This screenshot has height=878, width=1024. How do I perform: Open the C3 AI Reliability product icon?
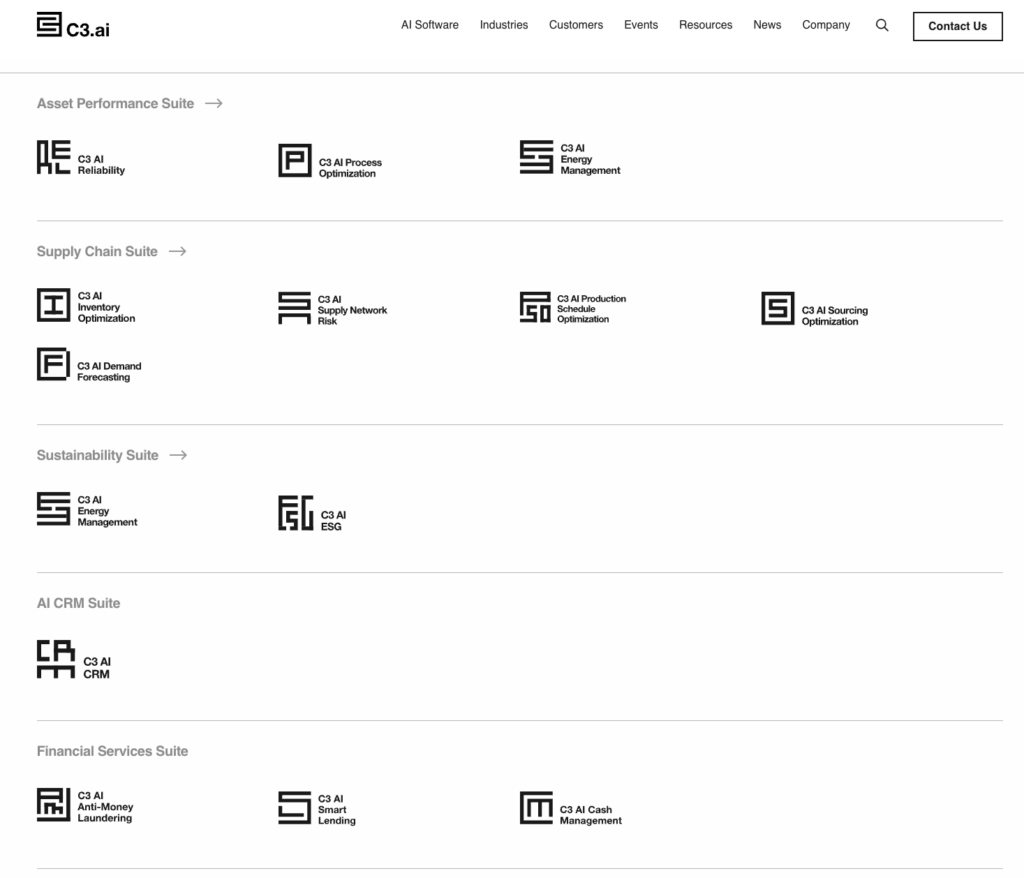click(54, 157)
